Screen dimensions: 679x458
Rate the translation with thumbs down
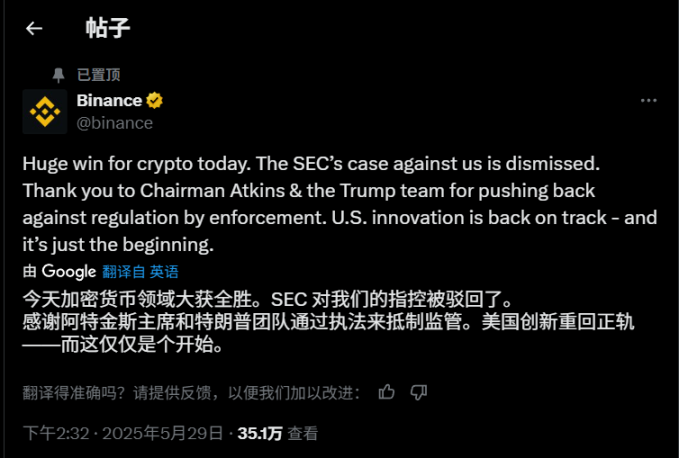click(419, 391)
